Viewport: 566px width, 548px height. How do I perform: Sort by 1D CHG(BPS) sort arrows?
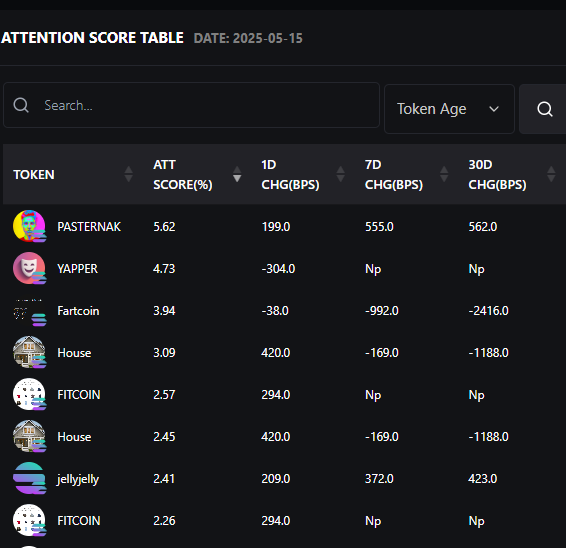click(340, 174)
